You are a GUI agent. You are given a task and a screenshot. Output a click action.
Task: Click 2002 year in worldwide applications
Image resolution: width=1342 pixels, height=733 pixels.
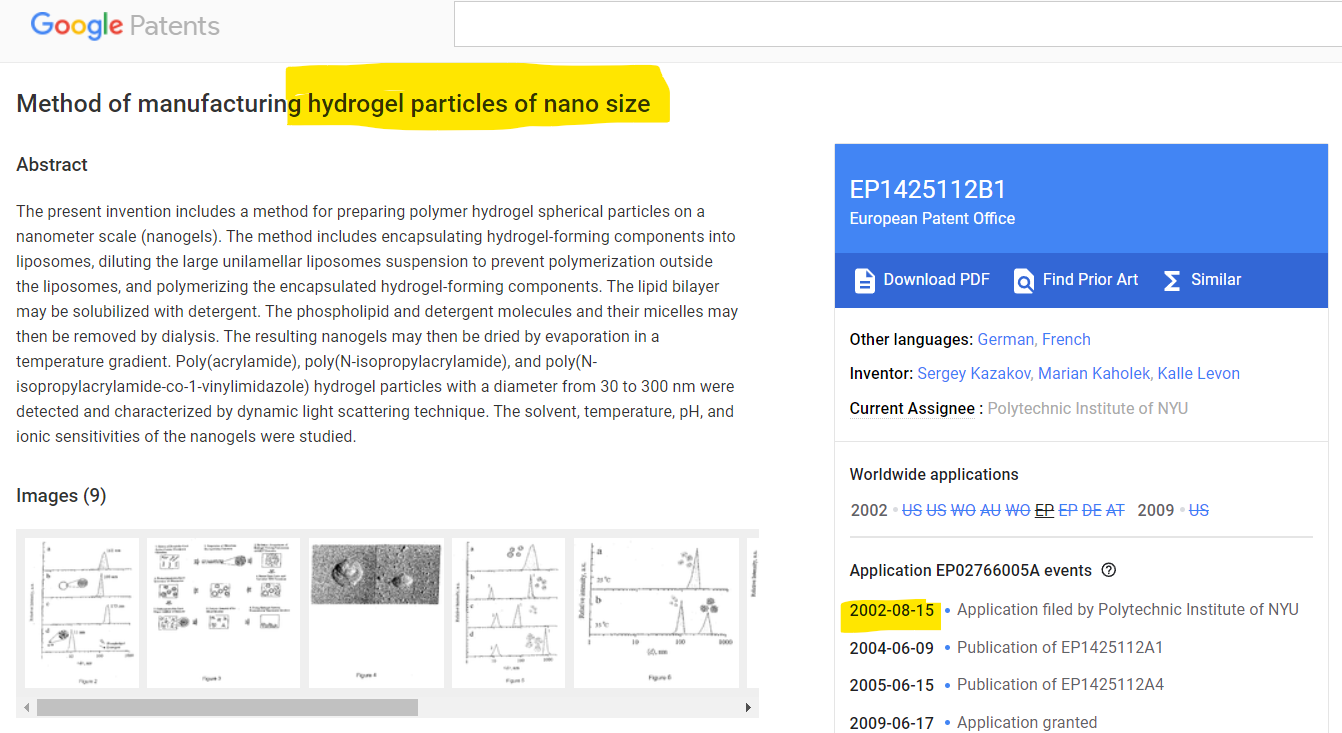pyautogui.click(x=869, y=510)
